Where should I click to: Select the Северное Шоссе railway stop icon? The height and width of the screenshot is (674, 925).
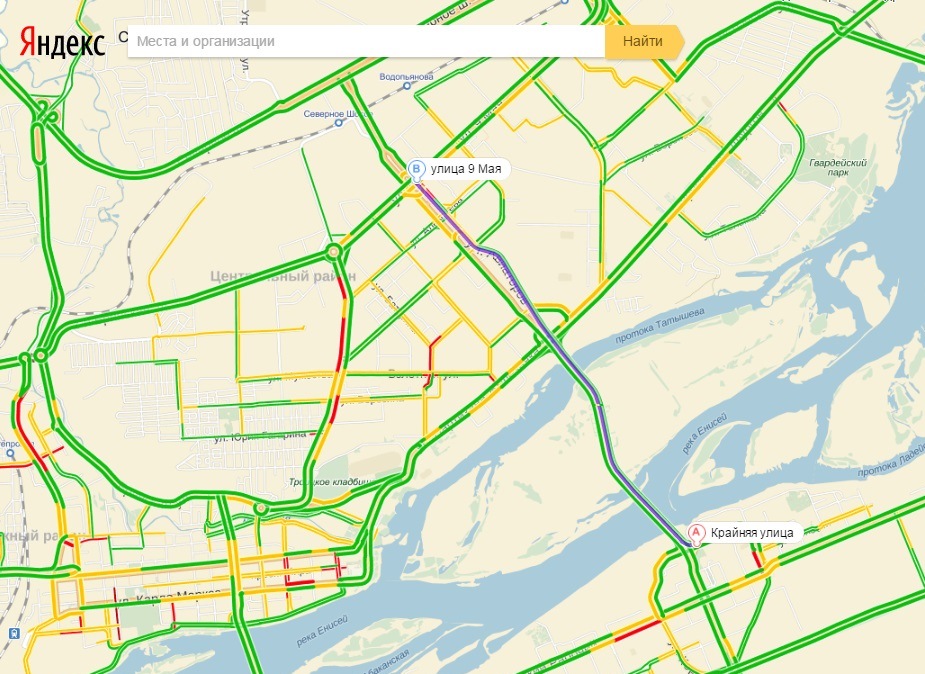tap(339, 123)
